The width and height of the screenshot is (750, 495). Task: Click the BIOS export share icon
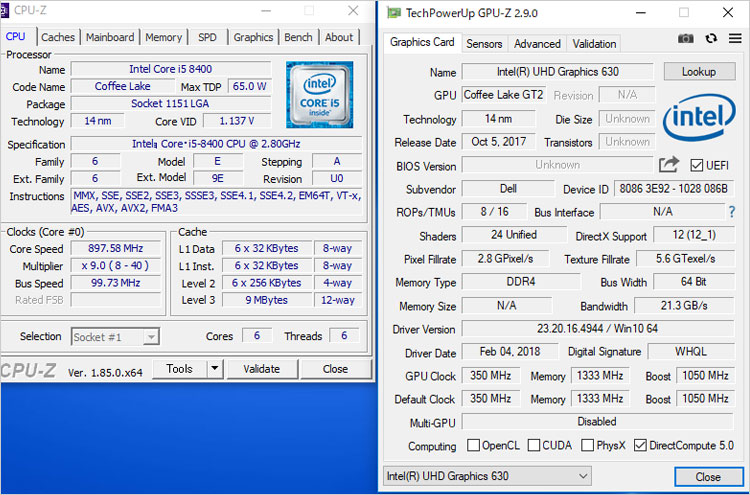tap(669, 165)
